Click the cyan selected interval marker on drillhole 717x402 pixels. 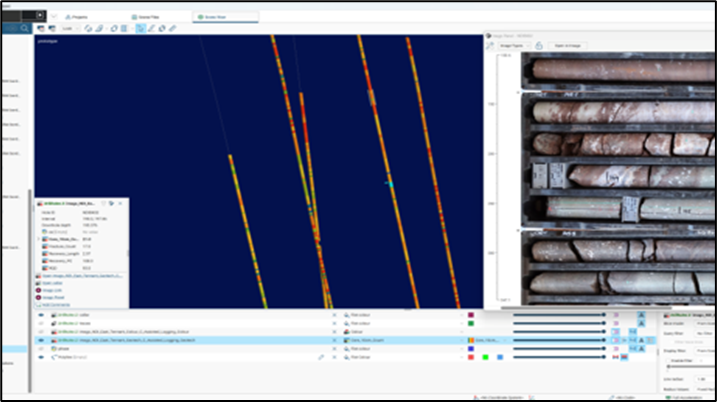(x=390, y=184)
